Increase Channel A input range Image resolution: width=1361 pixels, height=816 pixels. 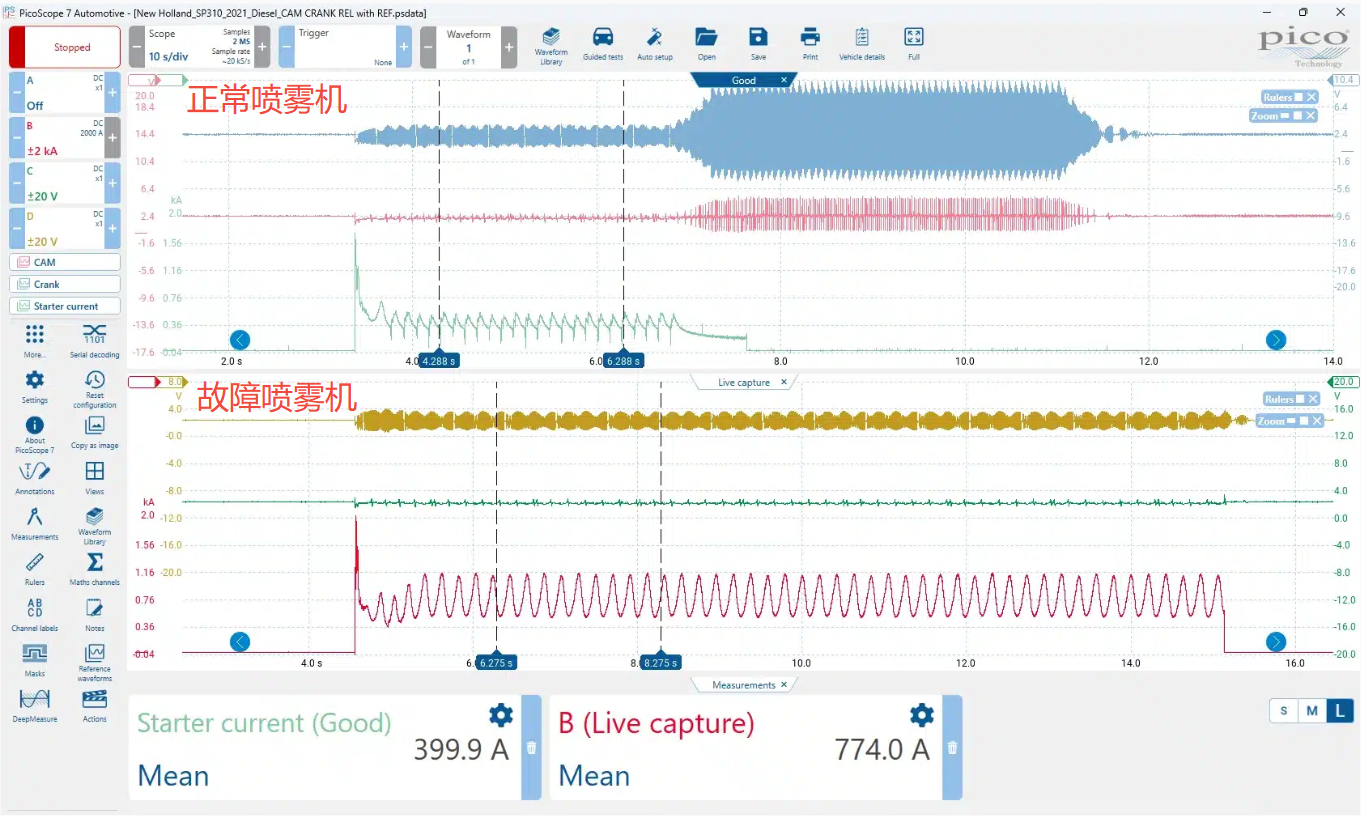113,92
